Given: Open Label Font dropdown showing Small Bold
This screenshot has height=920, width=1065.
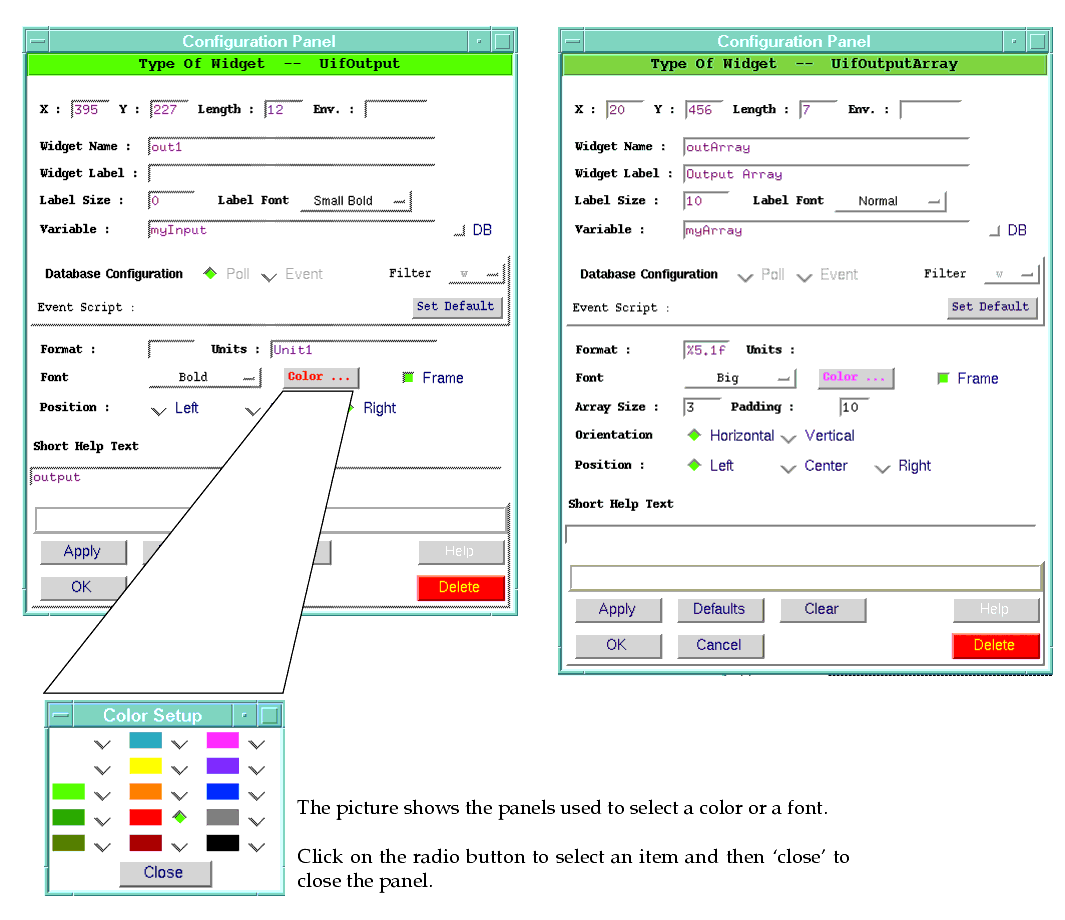Looking at the screenshot, I should click(x=356, y=201).
